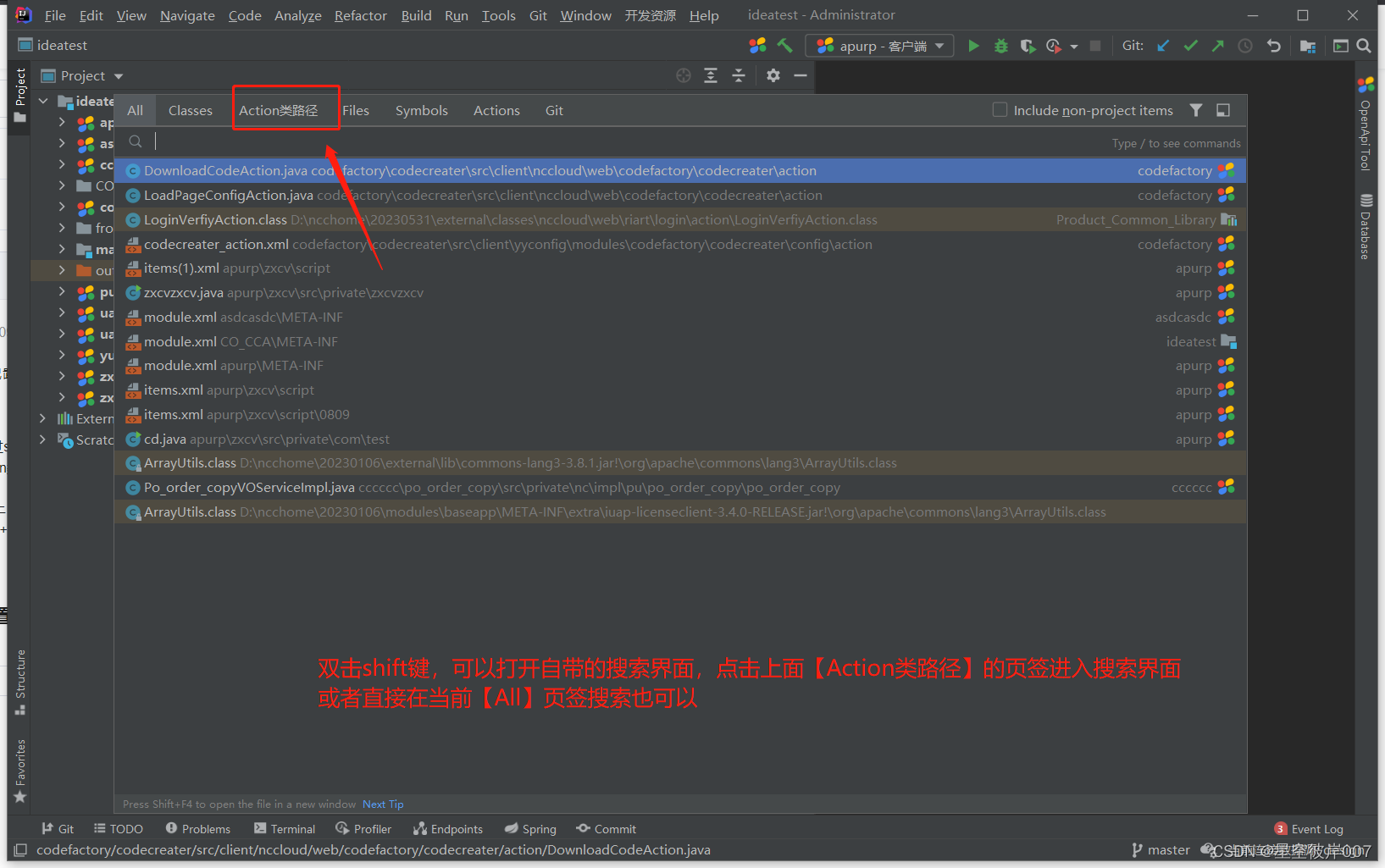Expand the External Libraries tree node
Viewport: 1385px width, 868px height.
point(42,418)
